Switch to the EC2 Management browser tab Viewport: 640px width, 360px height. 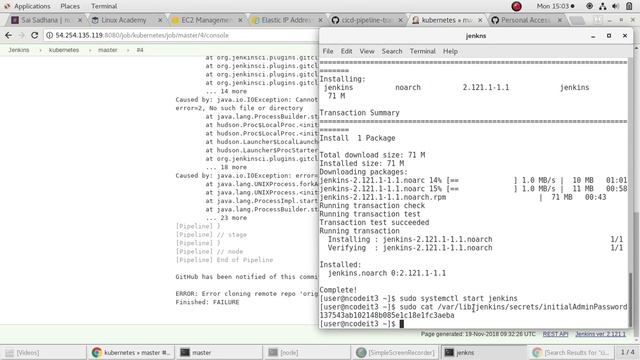[x=206, y=20]
